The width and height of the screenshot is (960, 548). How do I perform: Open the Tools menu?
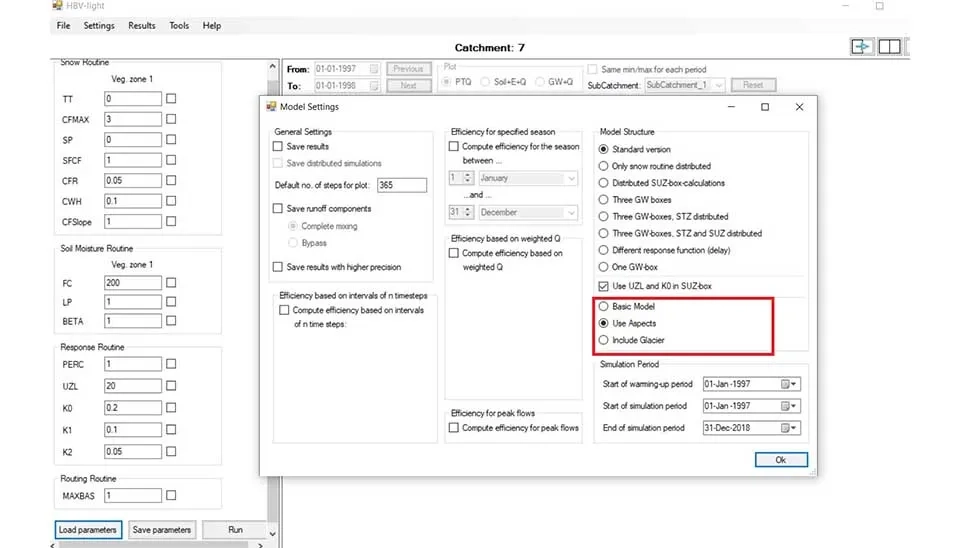point(179,26)
